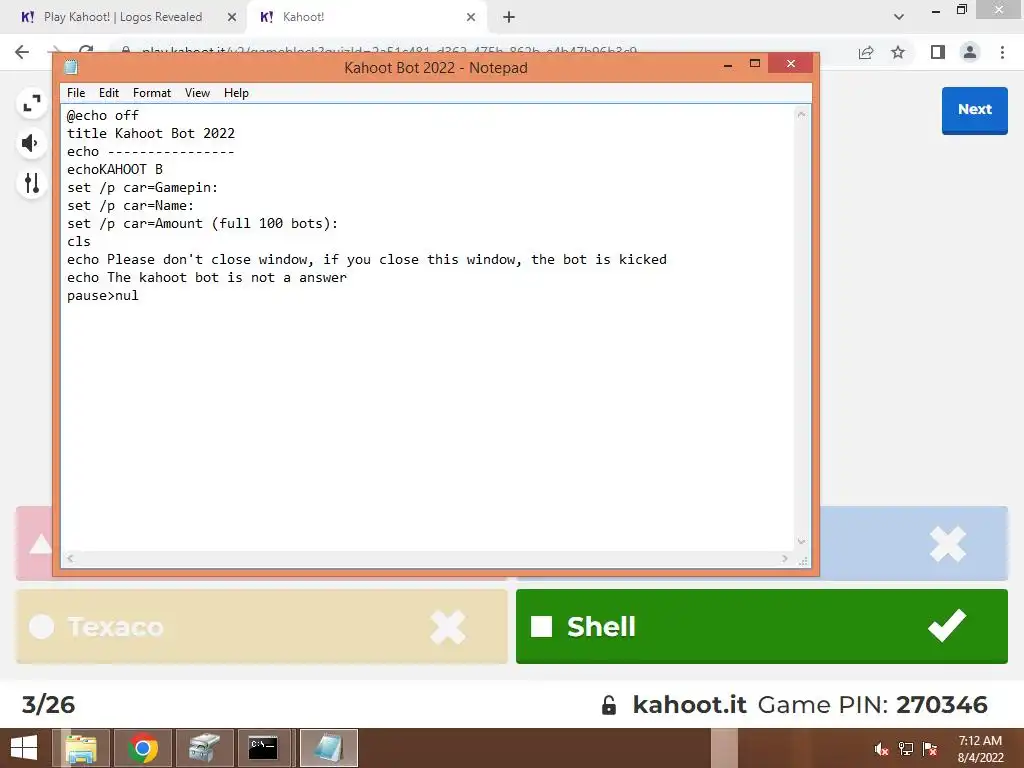The width and height of the screenshot is (1024, 768).
Task: Click Notepad horizontal scrollbar left arrow
Action: pos(70,558)
